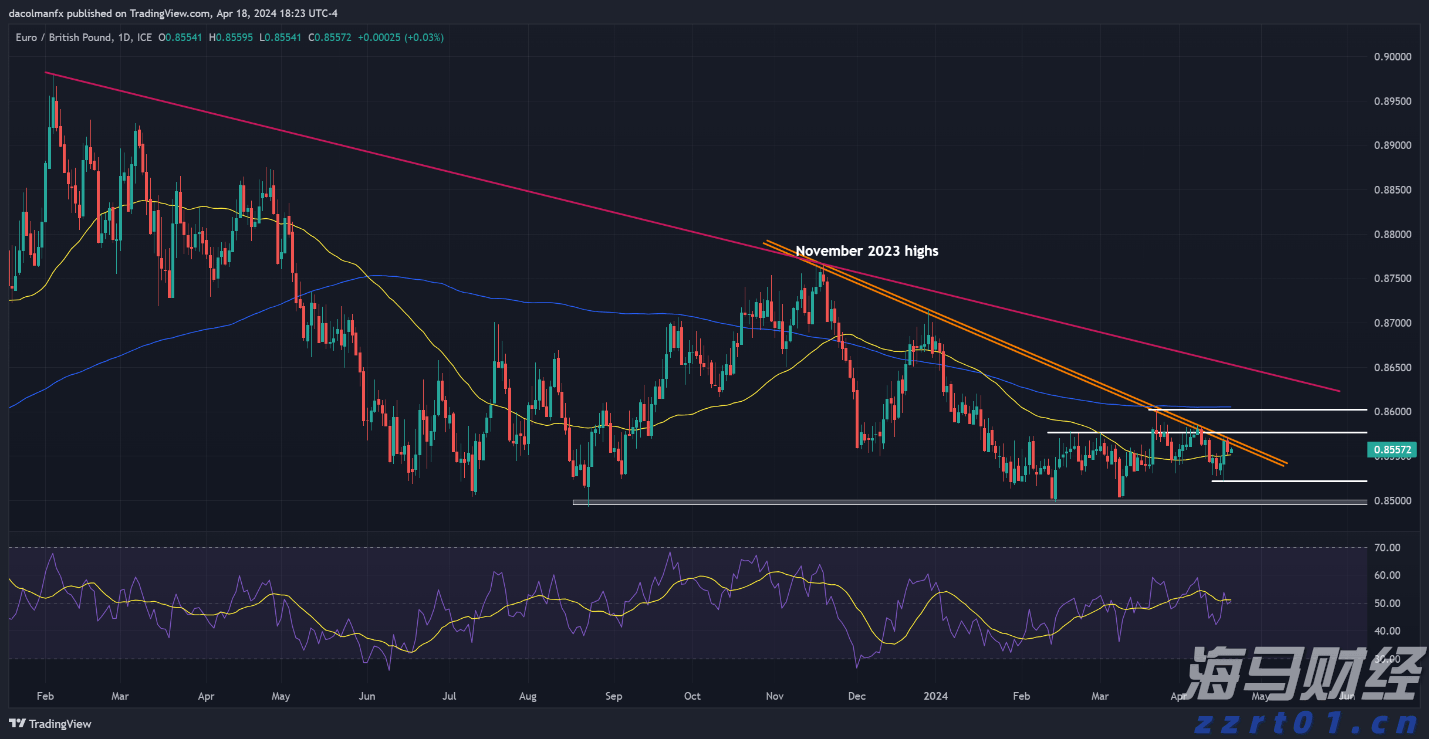Image resolution: width=1429 pixels, height=739 pixels.
Task: Select the 'November 2023 highs' annotation label
Action: [867, 251]
